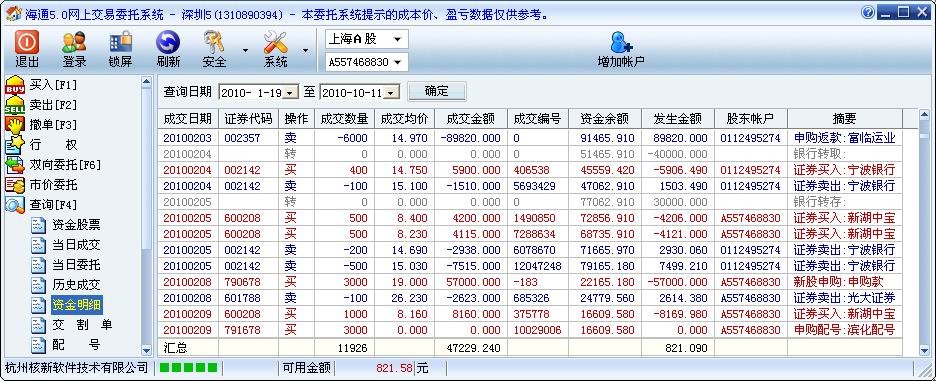Open the start date 2010-1-19 dropdown
This screenshot has height=381, width=936.
(290, 93)
